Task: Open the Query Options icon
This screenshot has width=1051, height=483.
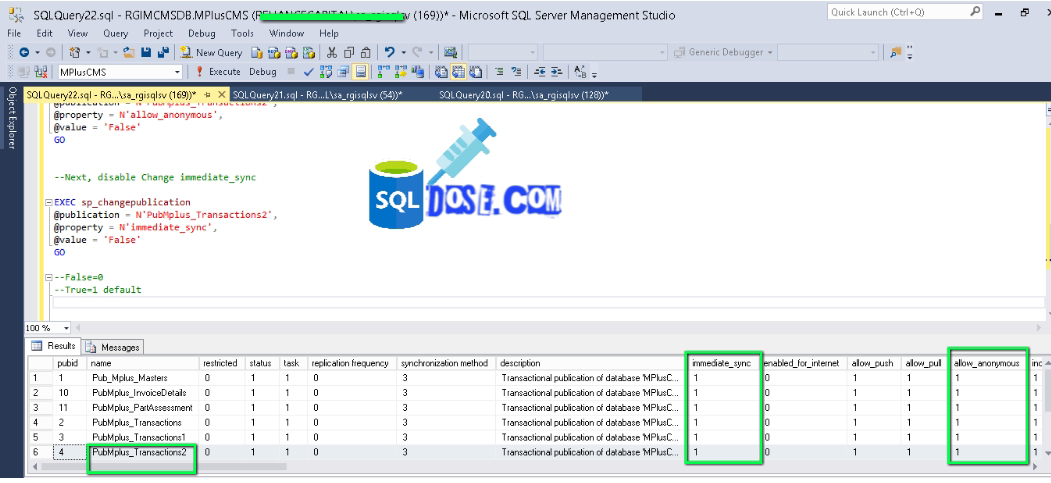Action: coord(343,72)
